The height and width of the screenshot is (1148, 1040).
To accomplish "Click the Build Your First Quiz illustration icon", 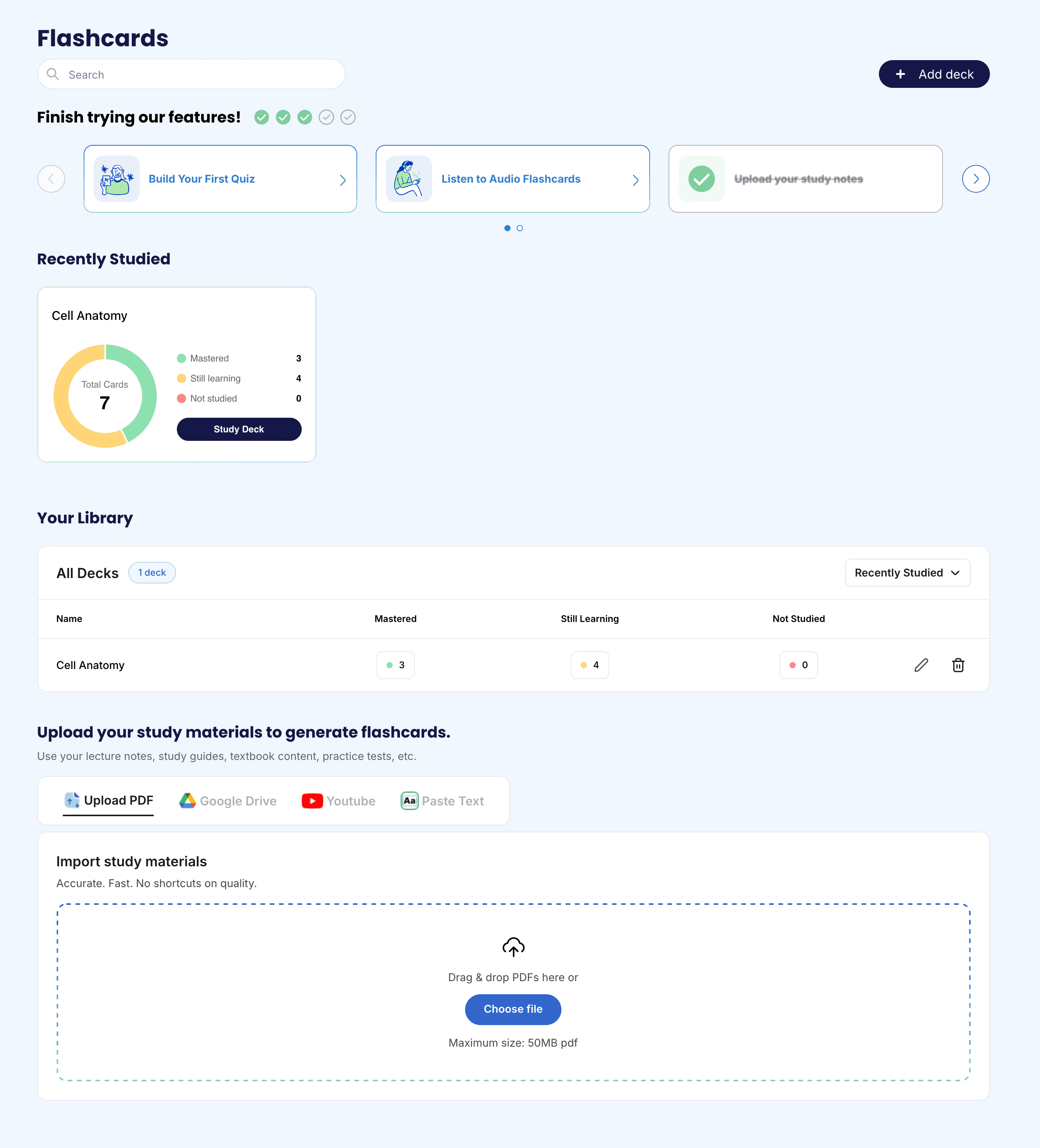I will pyautogui.click(x=117, y=179).
